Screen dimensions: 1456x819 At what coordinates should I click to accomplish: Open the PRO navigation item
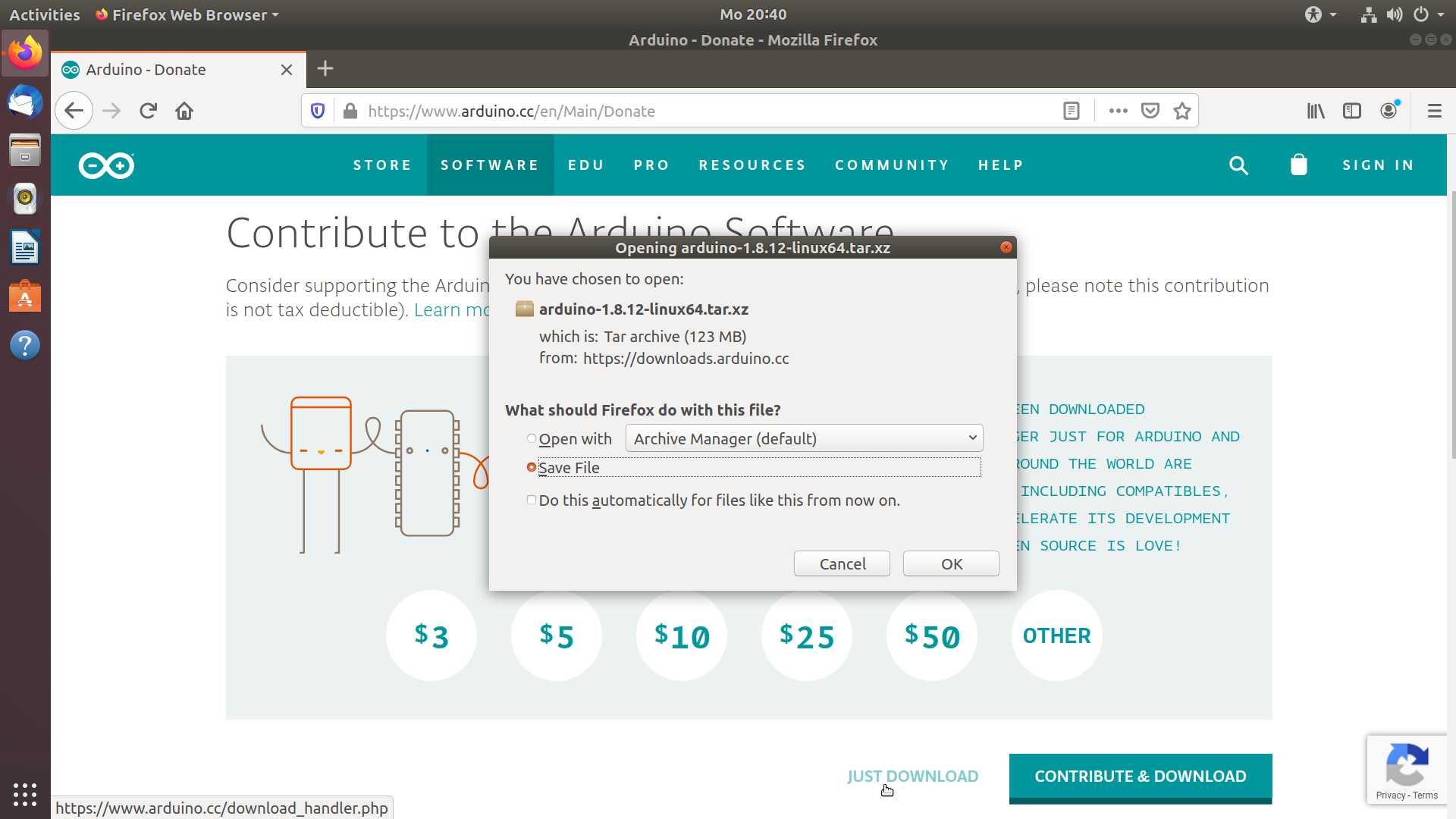click(651, 165)
